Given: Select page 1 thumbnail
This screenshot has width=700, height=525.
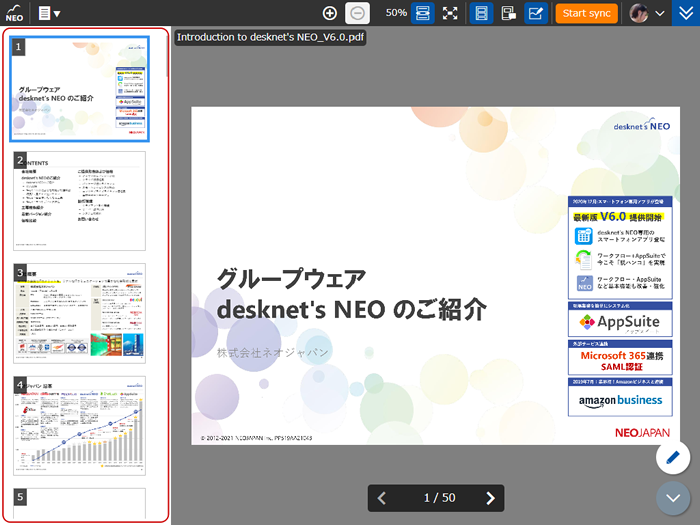Looking at the screenshot, I should (x=79, y=89).
